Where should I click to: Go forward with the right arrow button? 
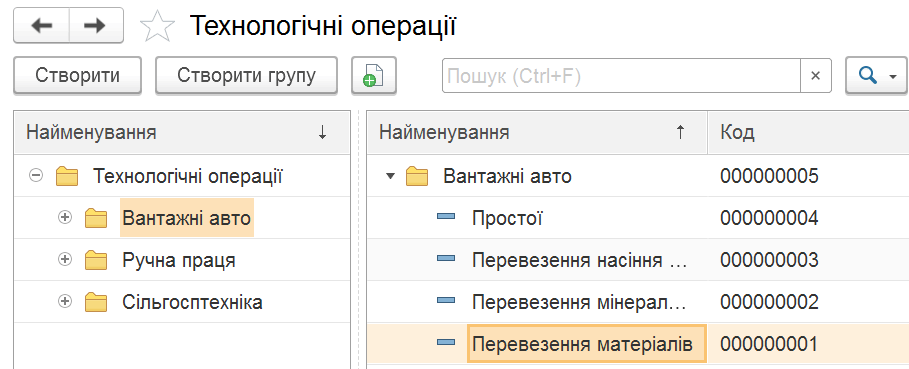(96, 25)
